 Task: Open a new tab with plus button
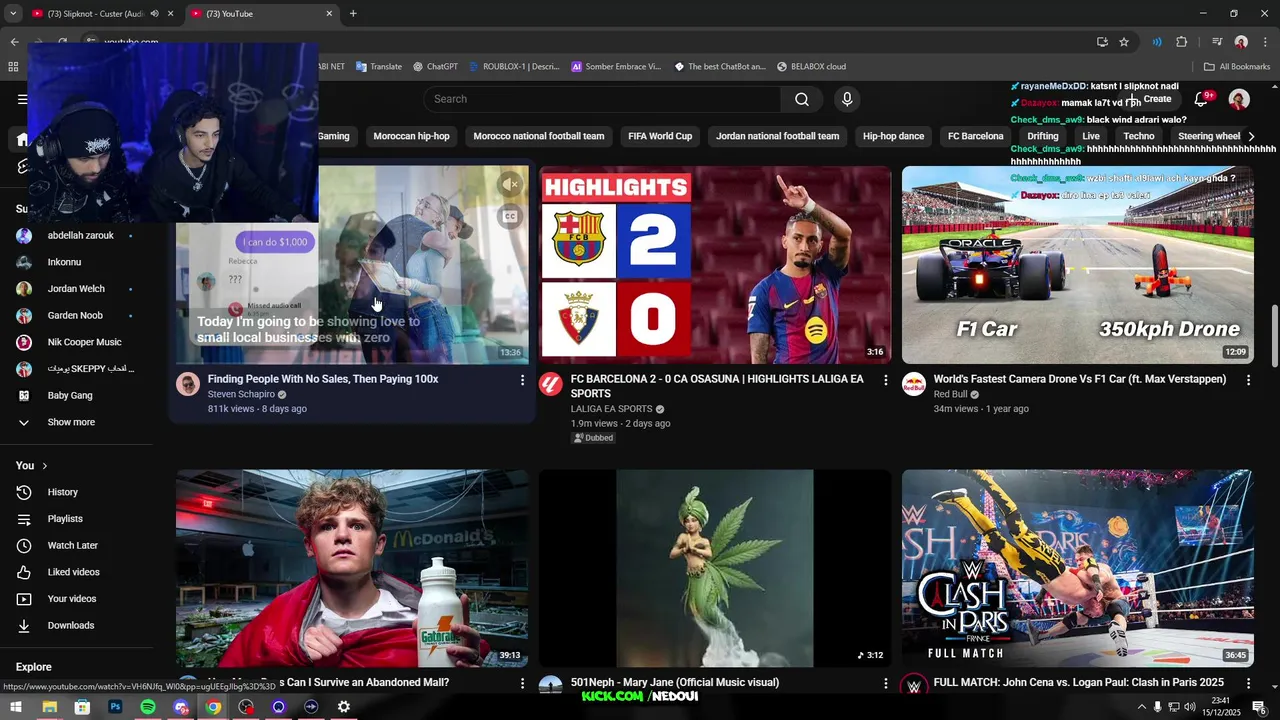click(353, 14)
